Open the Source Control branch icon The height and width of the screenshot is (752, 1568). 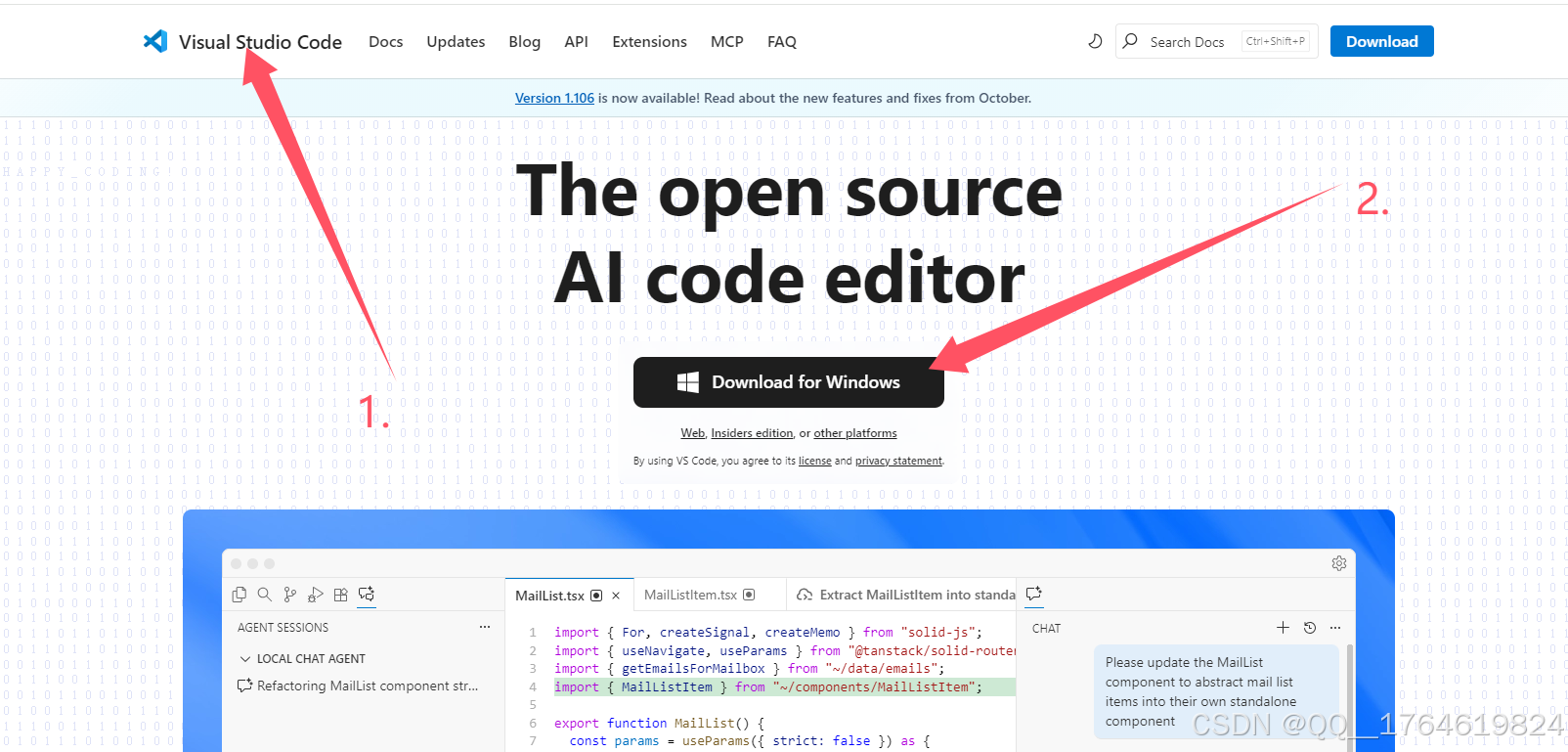click(x=290, y=595)
